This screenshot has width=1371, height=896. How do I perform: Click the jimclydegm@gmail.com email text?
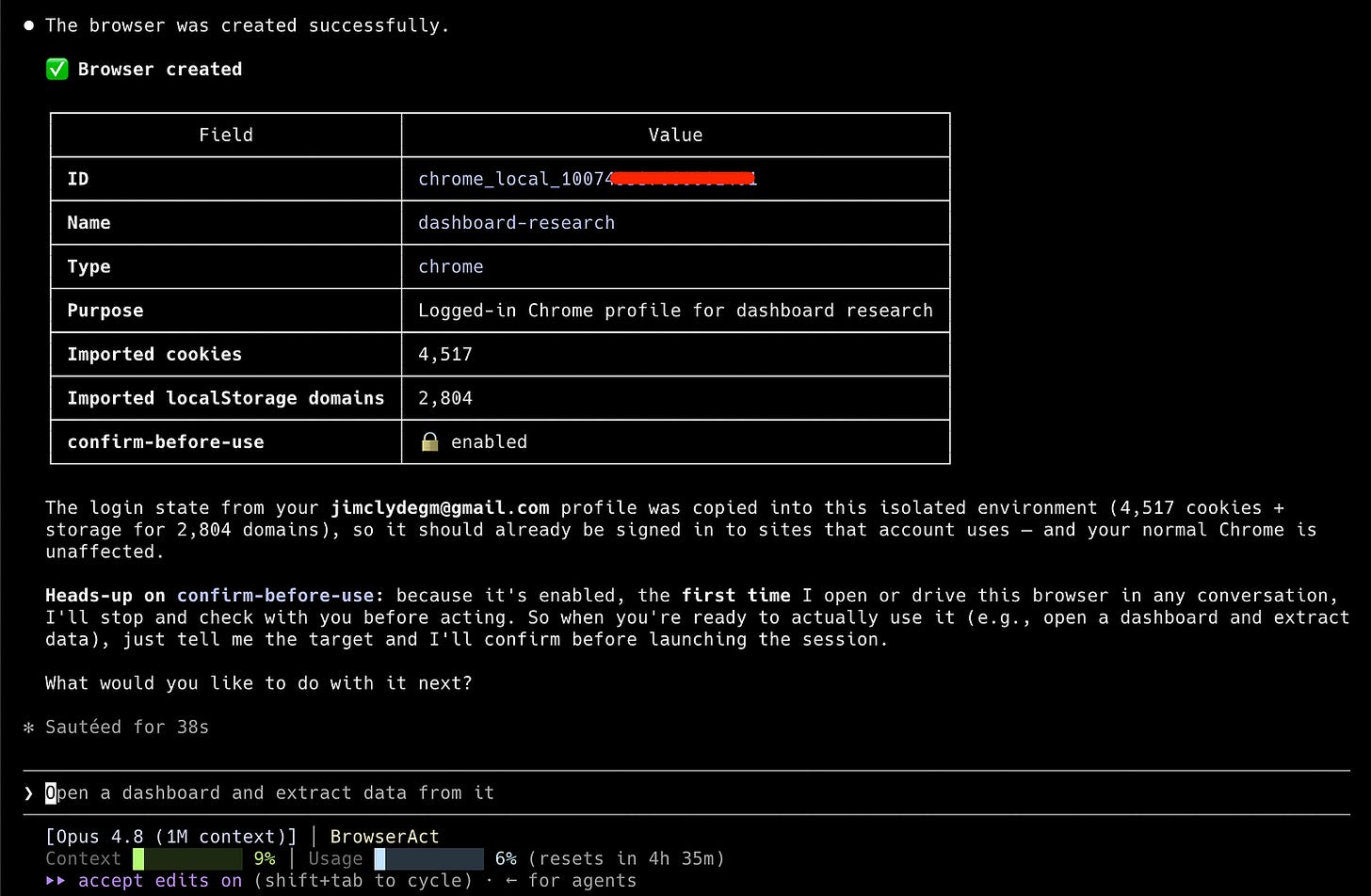pyautogui.click(x=441, y=508)
